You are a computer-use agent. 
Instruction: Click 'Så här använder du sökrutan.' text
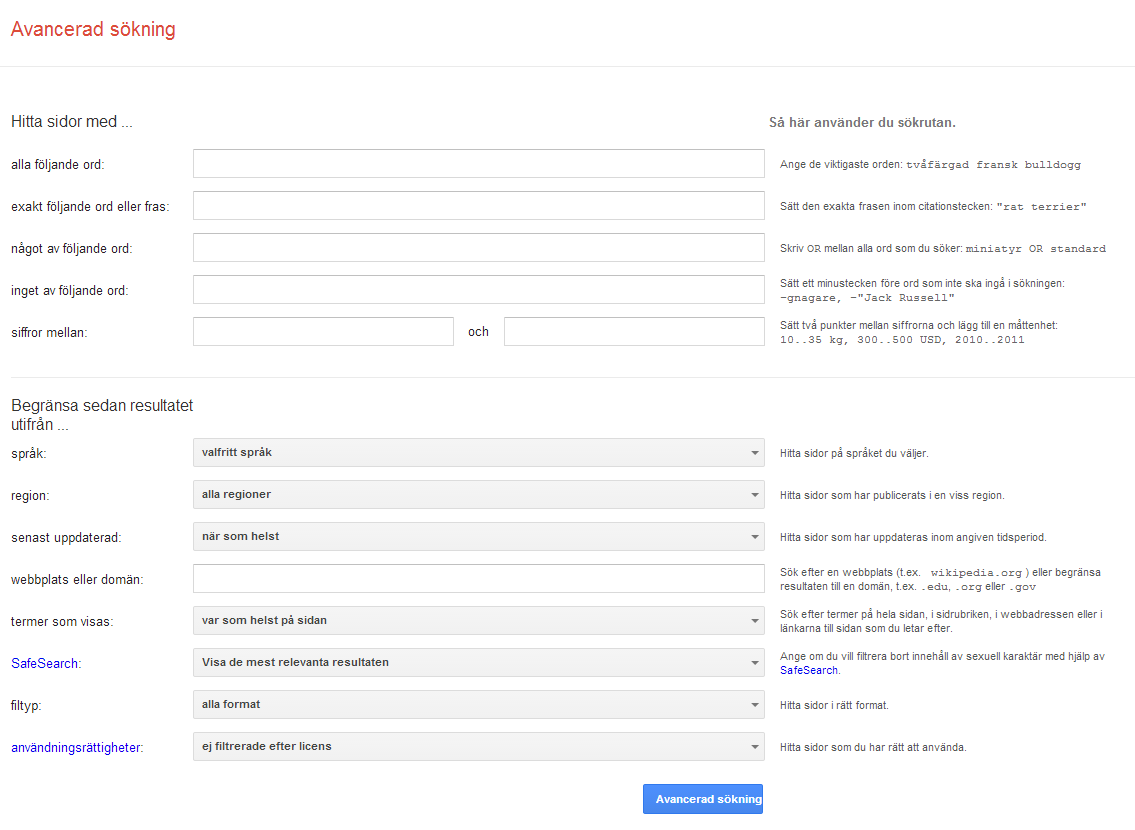click(862, 122)
